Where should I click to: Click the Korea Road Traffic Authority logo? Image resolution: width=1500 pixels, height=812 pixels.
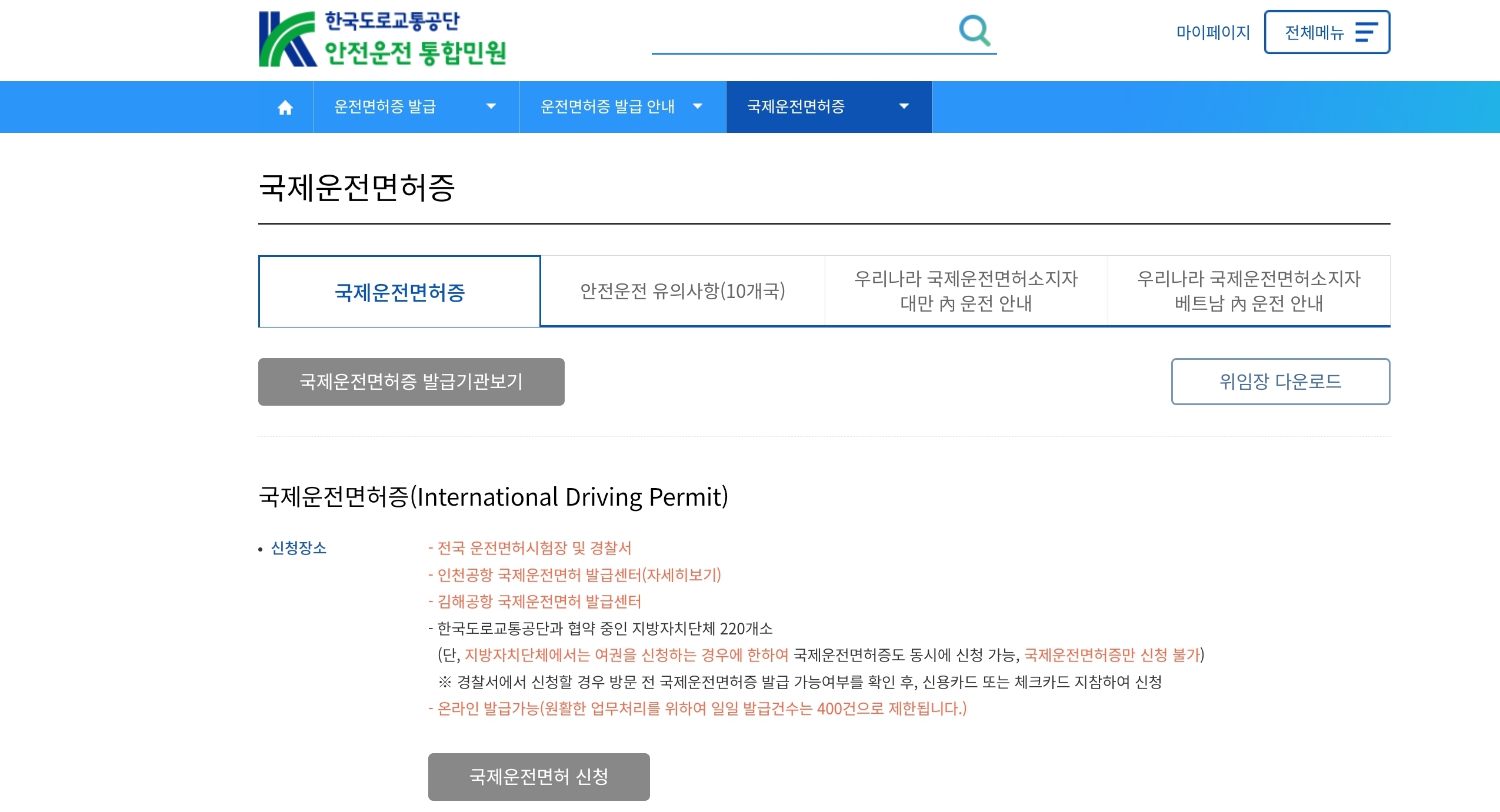[x=382, y=39]
